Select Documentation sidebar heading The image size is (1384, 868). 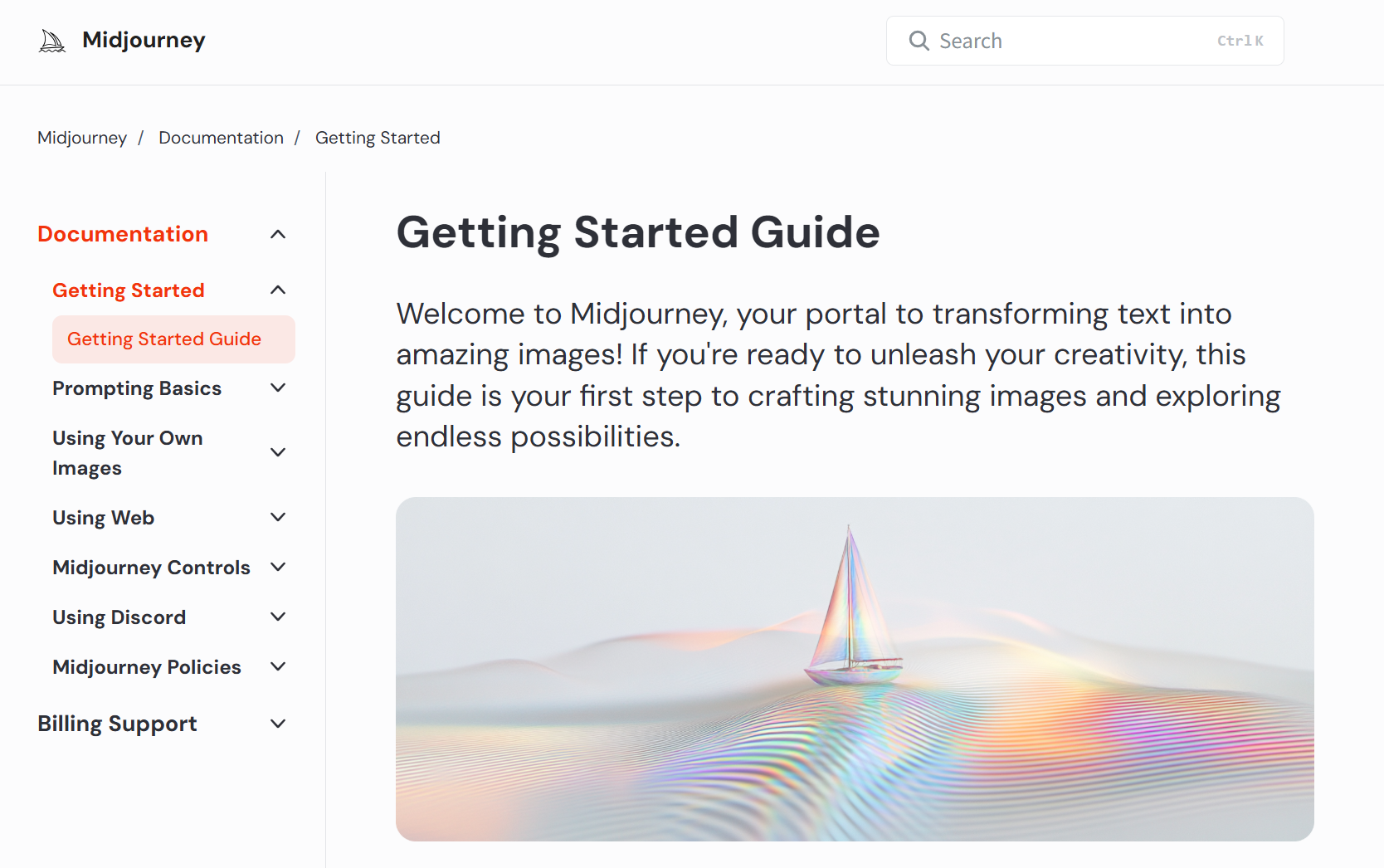pos(123,234)
